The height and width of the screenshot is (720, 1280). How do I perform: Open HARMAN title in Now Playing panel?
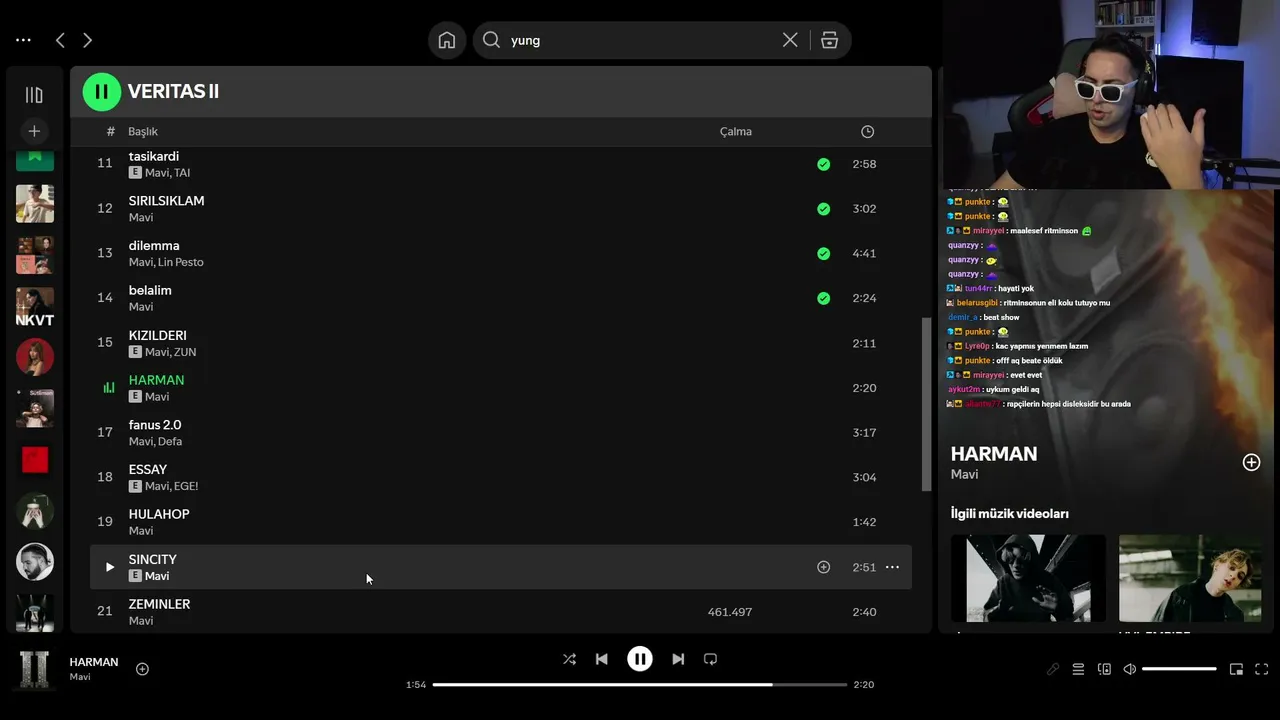[994, 453]
